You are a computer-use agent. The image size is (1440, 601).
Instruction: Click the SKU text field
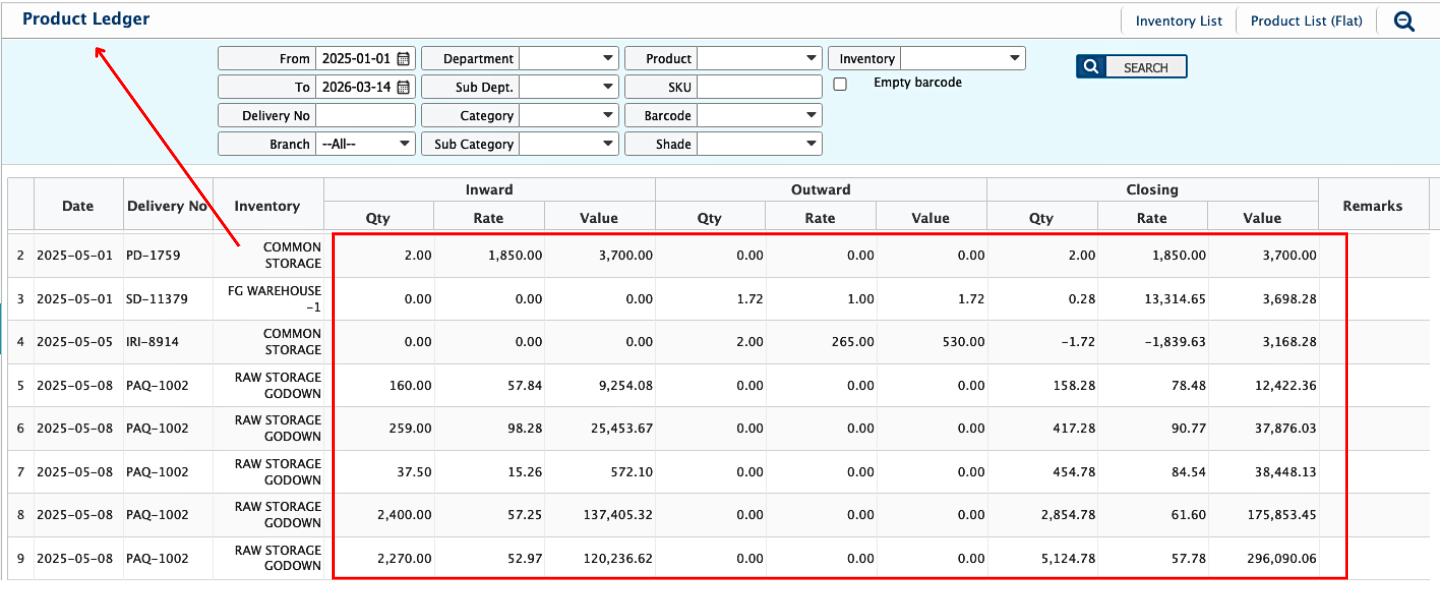point(759,87)
